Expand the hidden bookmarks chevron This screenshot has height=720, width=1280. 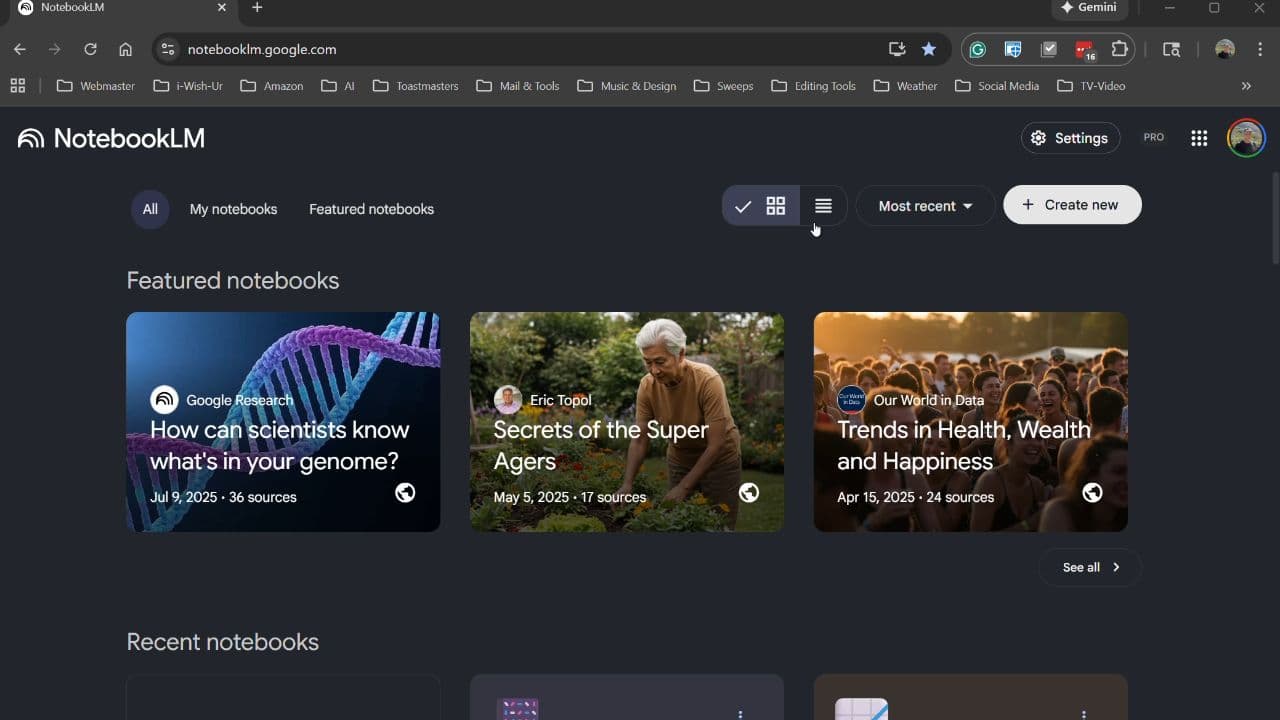coord(1246,86)
